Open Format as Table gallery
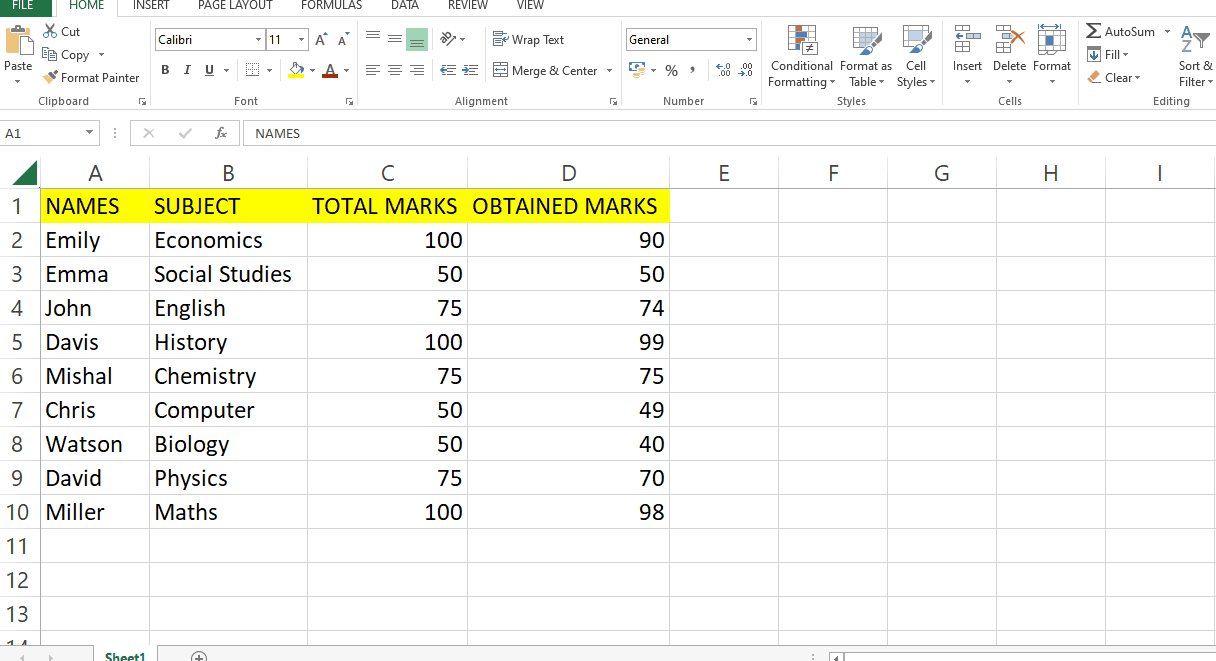Image resolution: width=1216 pixels, height=661 pixels. pyautogui.click(x=866, y=57)
